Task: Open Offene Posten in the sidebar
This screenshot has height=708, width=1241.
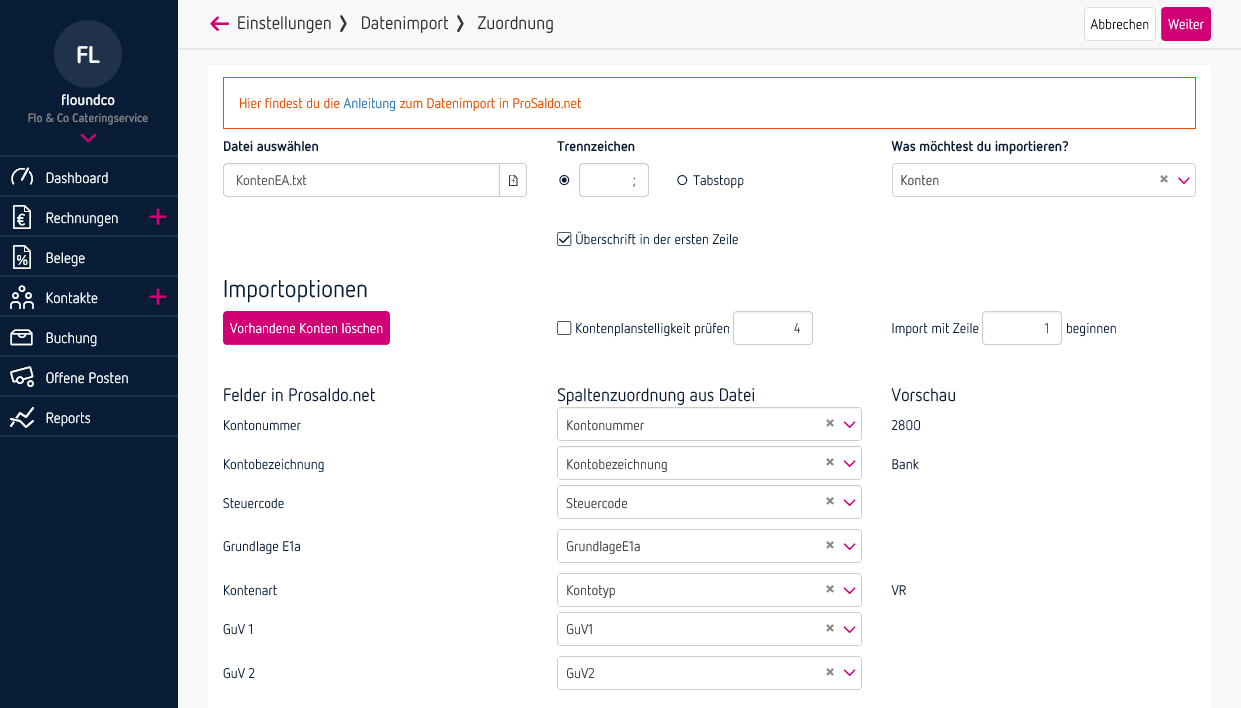Action: [87, 377]
